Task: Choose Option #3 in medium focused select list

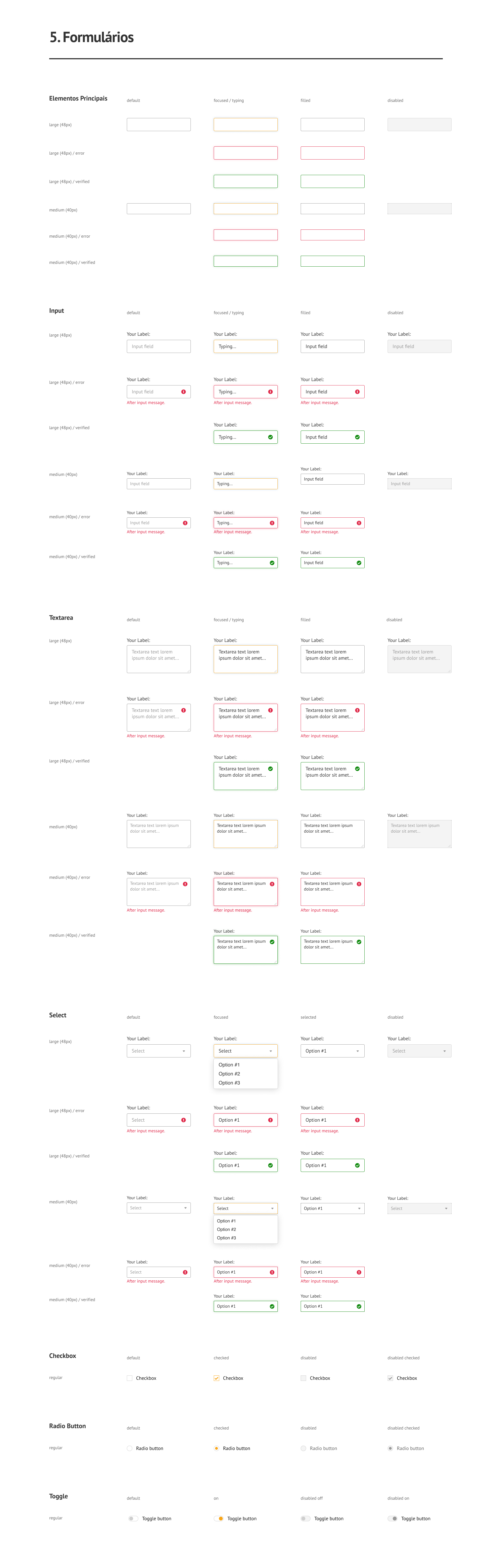Action: [227, 1238]
